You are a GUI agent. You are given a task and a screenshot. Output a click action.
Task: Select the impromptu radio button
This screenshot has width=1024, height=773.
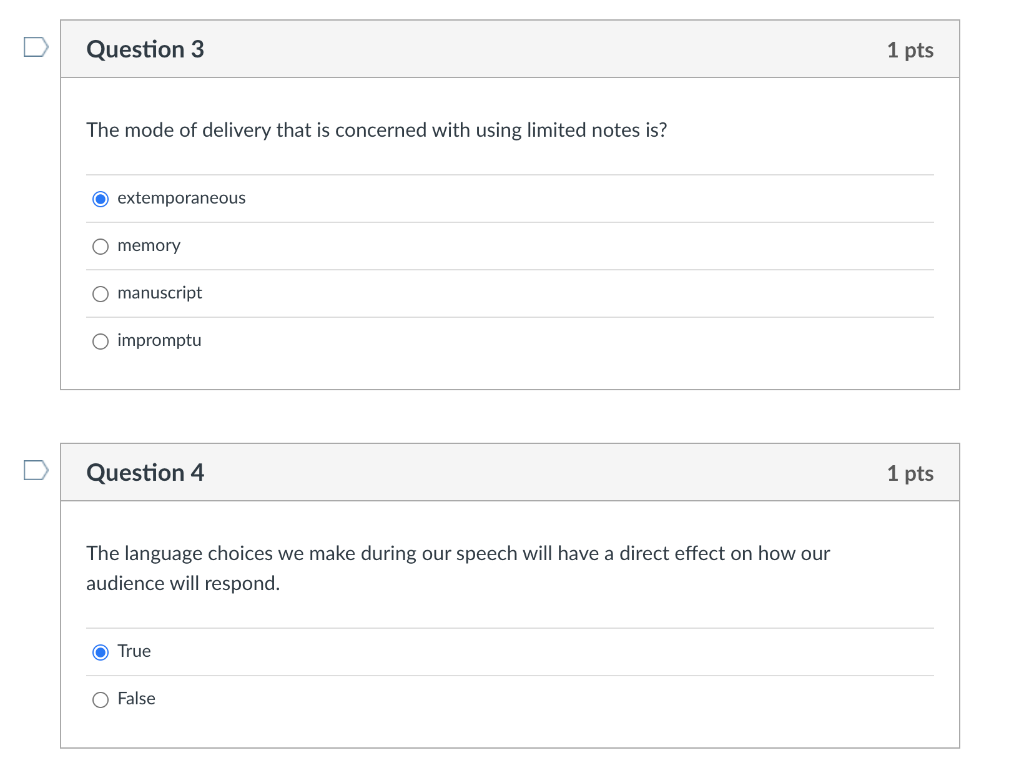[x=100, y=341]
